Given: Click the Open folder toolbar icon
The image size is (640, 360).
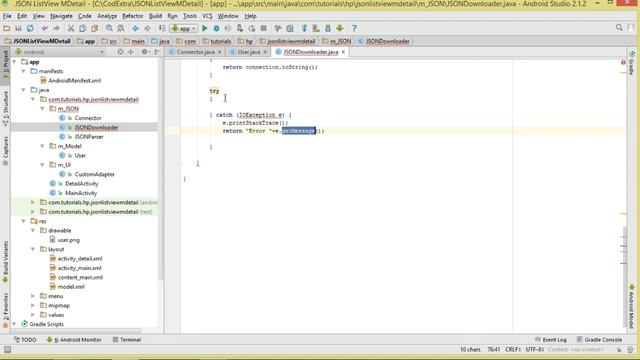Looking at the screenshot, I should 7,28.
